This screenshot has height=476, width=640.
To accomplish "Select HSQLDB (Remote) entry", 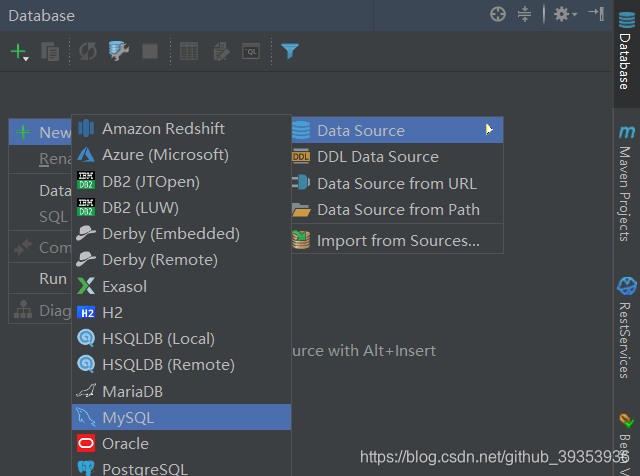I will click(x=181, y=365).
